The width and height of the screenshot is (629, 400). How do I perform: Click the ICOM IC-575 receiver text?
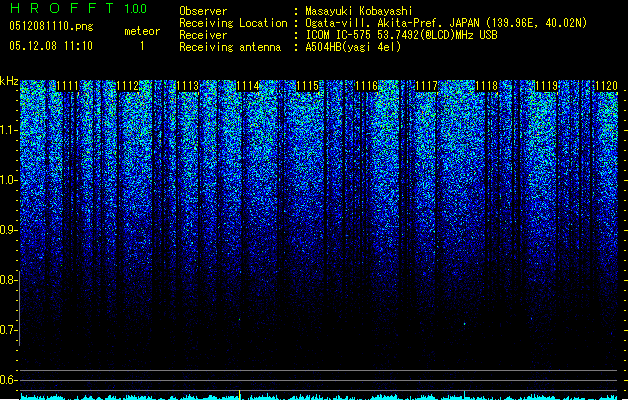[401, 35]
